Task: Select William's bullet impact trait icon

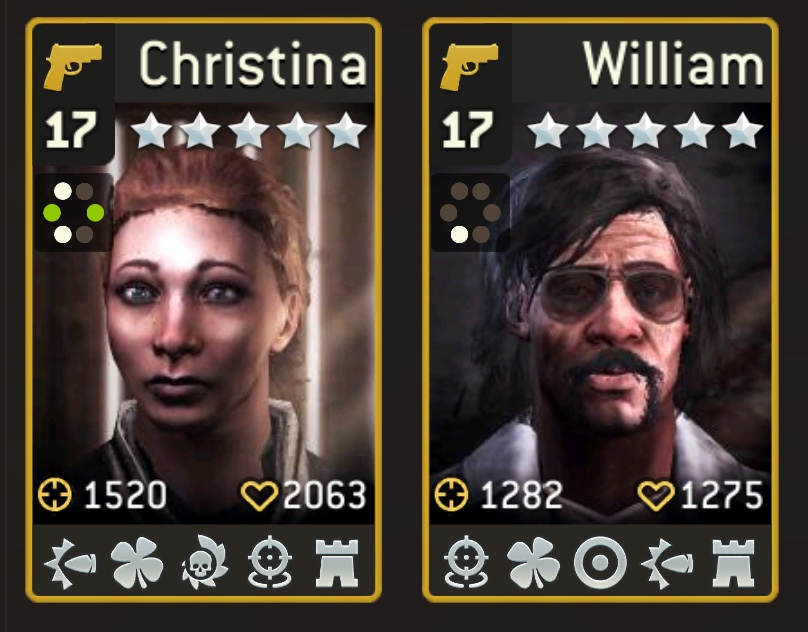Action: click(667, 563)
